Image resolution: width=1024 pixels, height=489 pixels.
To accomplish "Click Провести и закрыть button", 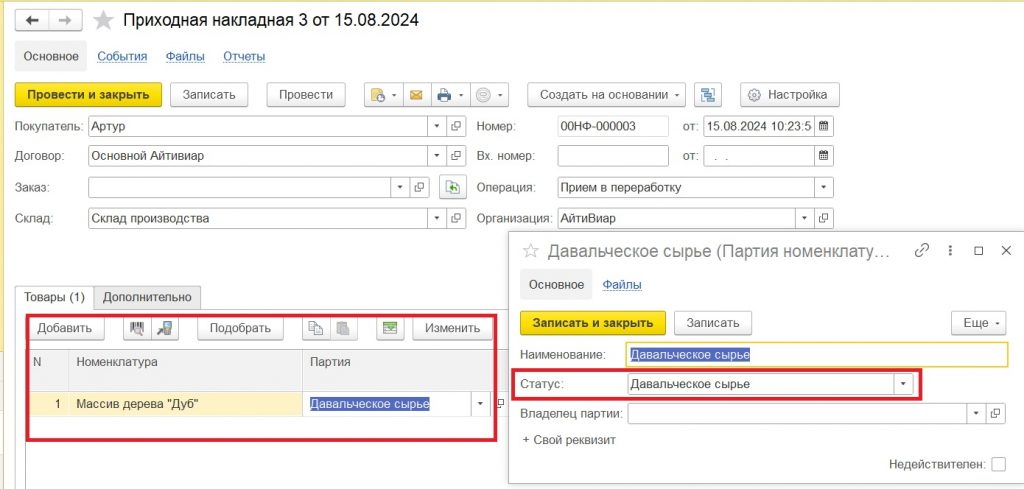I will point(88,95).
